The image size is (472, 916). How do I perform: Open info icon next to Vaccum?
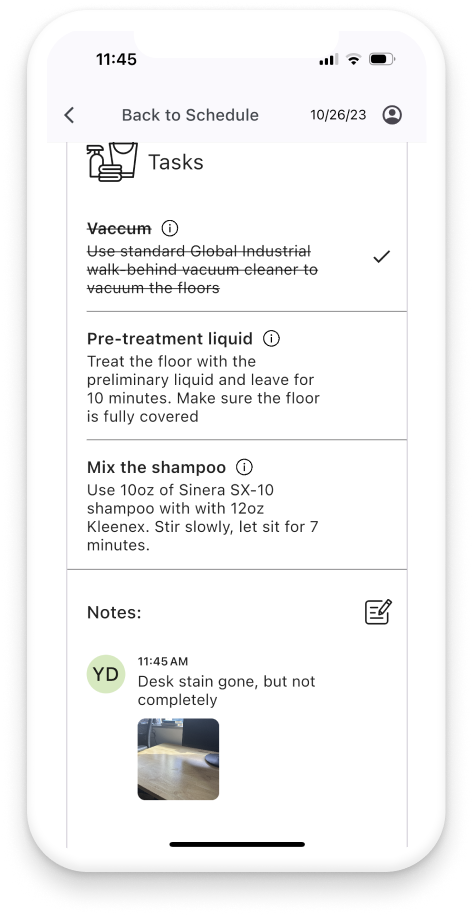(x=169, y=228)
